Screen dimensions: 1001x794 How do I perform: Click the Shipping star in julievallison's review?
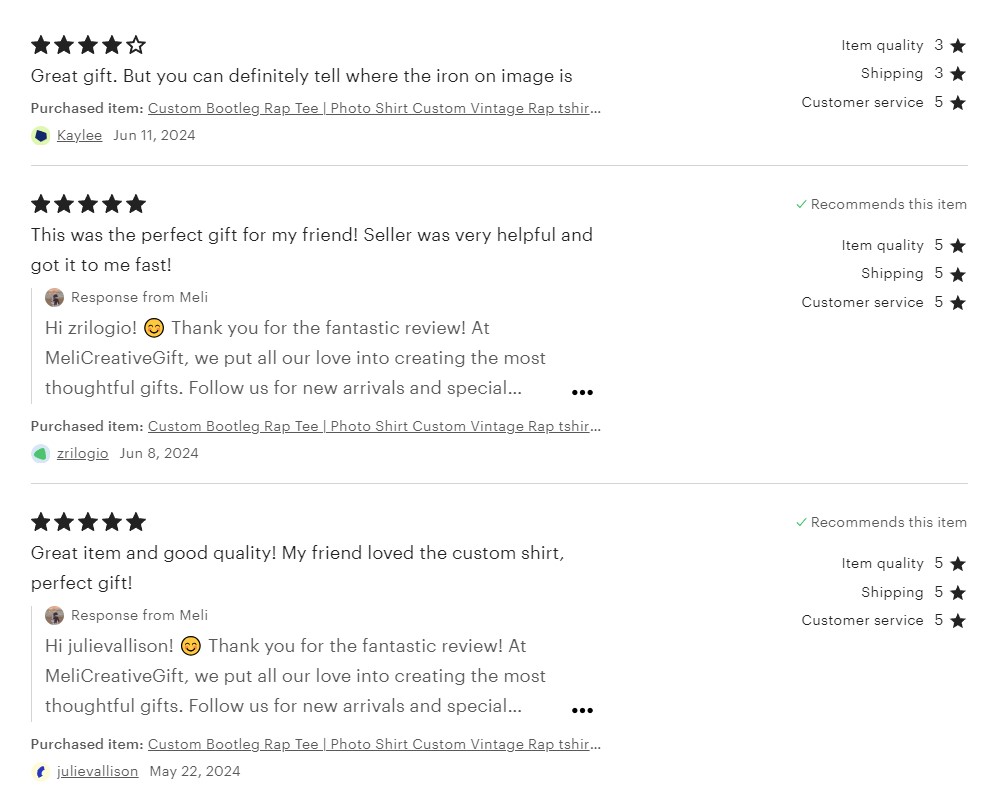[958, 593]
